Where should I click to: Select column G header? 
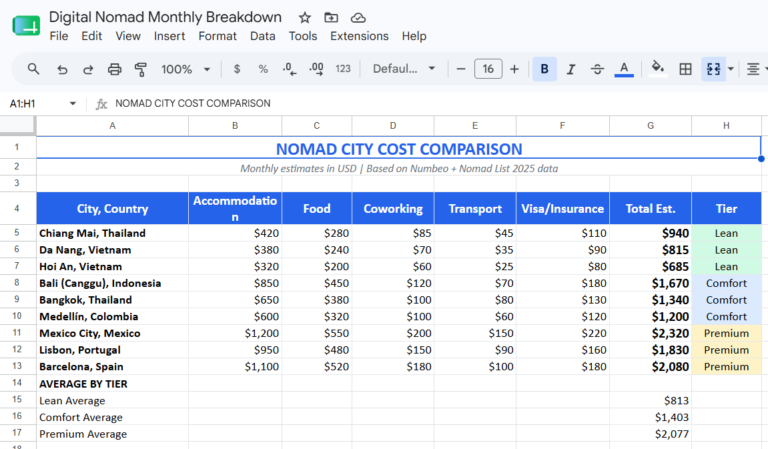coord(650,126)
